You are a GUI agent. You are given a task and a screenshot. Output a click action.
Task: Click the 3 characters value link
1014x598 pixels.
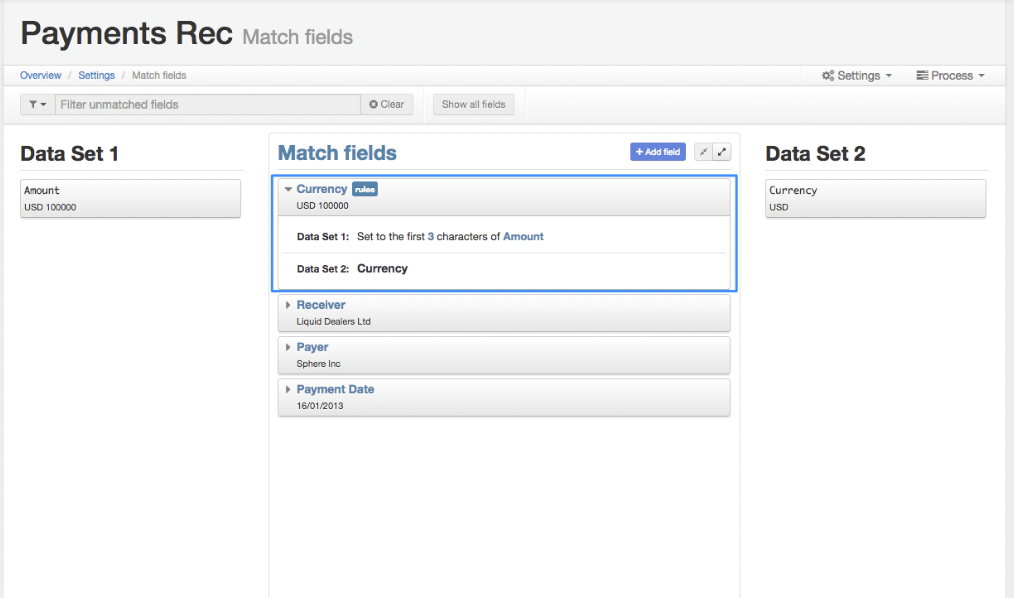tap(431, 237)
